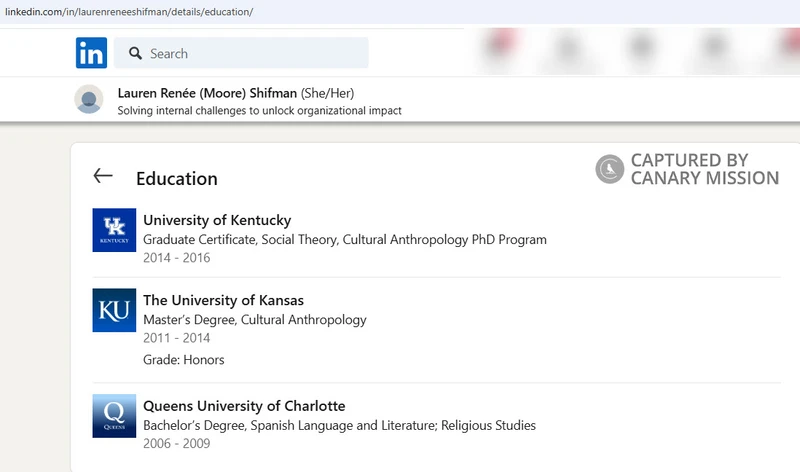Click the Queens University Q logo
Viewport: 800px width, 472px height.
114,416
